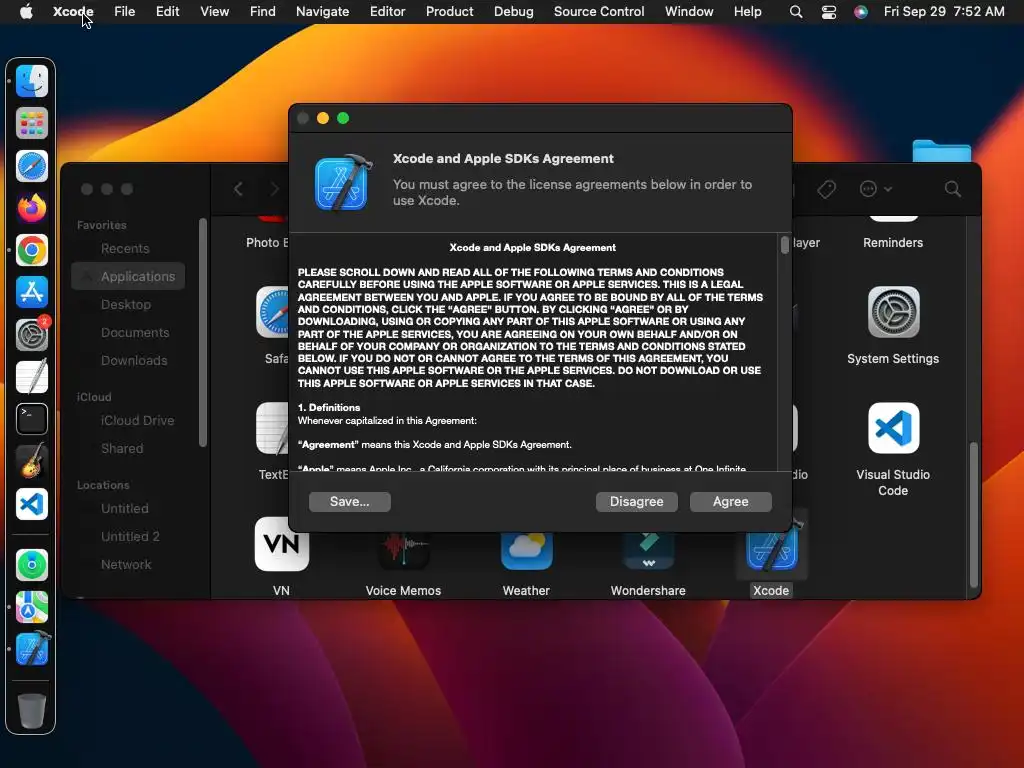Viewport: 1024px width, 768px height.
Task: Open Finder from the Dock
Action: [31, 81]
